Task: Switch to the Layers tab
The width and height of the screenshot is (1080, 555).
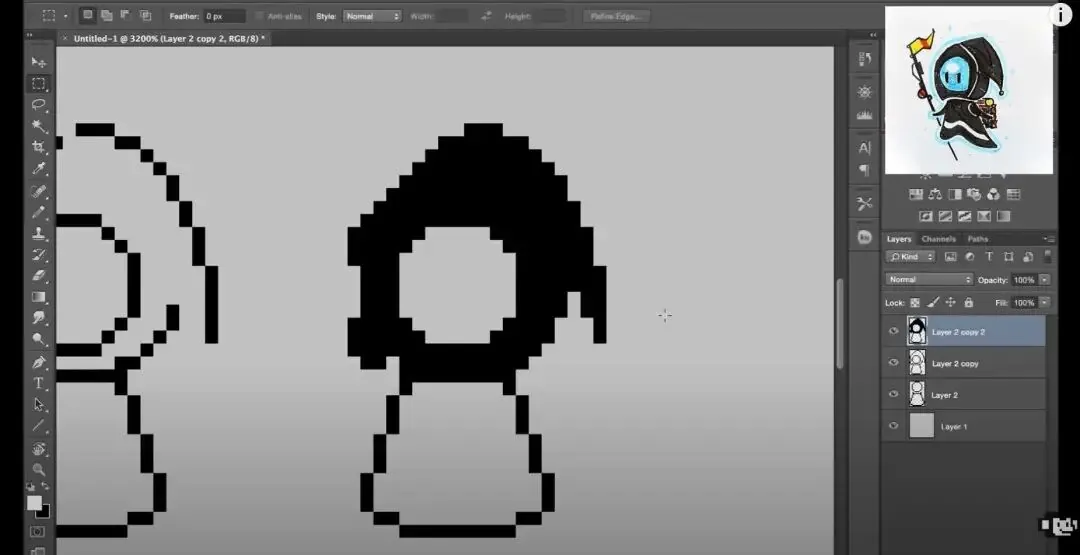Action: [x=899, y=239]
